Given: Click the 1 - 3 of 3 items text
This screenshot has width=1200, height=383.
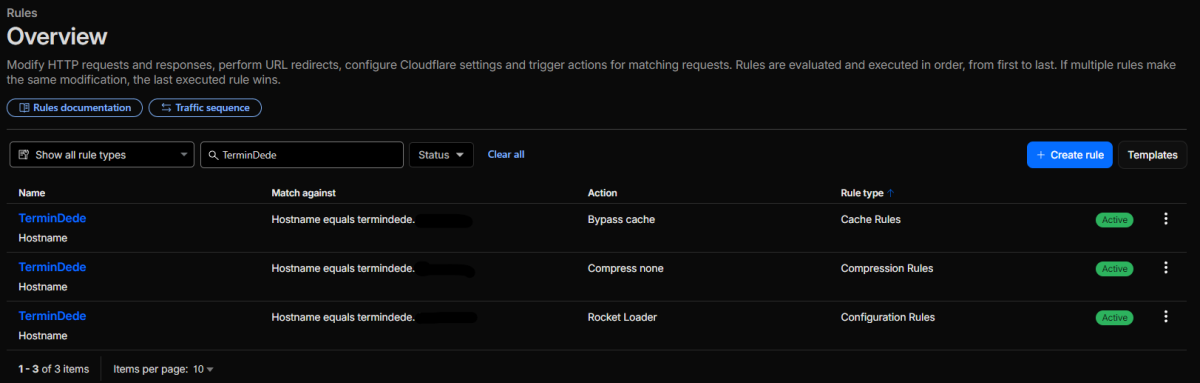Looking at the screenshot, I should tap(53, 369).
